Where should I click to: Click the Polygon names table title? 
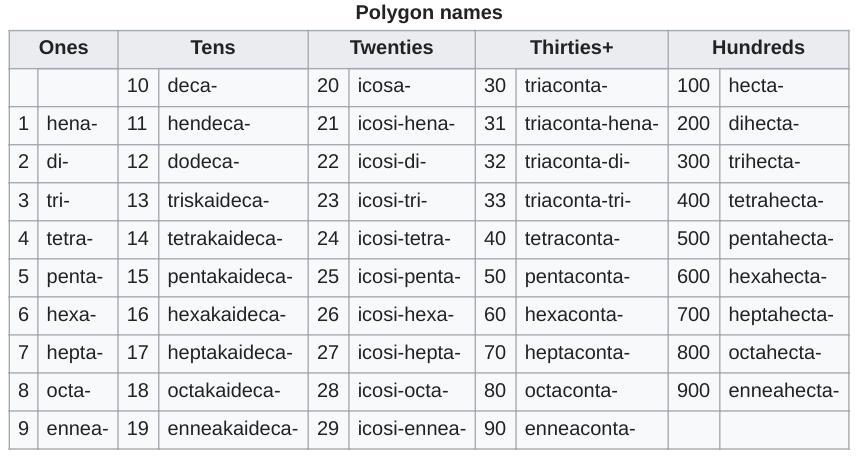[x=428, y=13]
